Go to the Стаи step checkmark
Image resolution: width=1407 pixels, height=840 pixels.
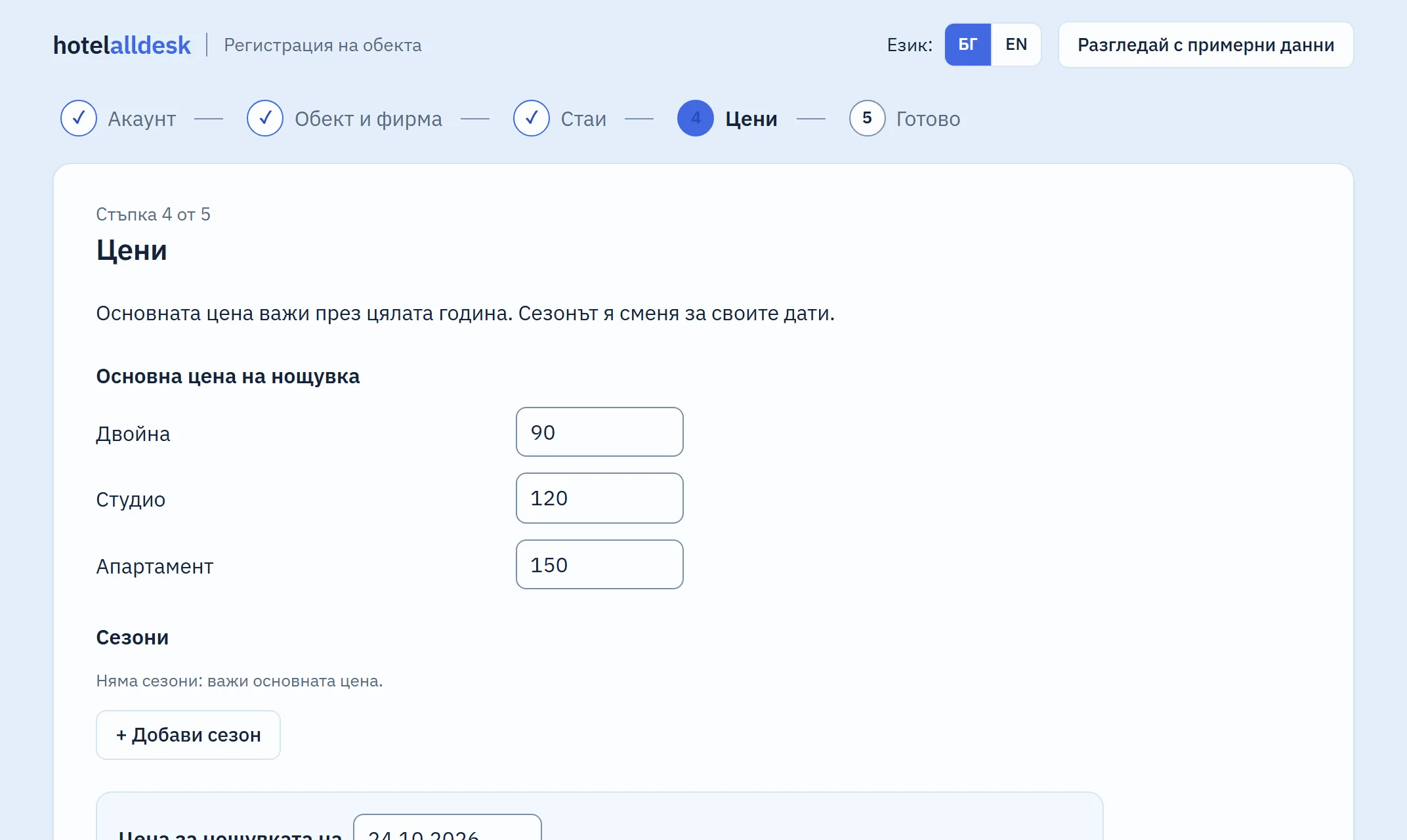pyautogui.click(x=532, y=118)
